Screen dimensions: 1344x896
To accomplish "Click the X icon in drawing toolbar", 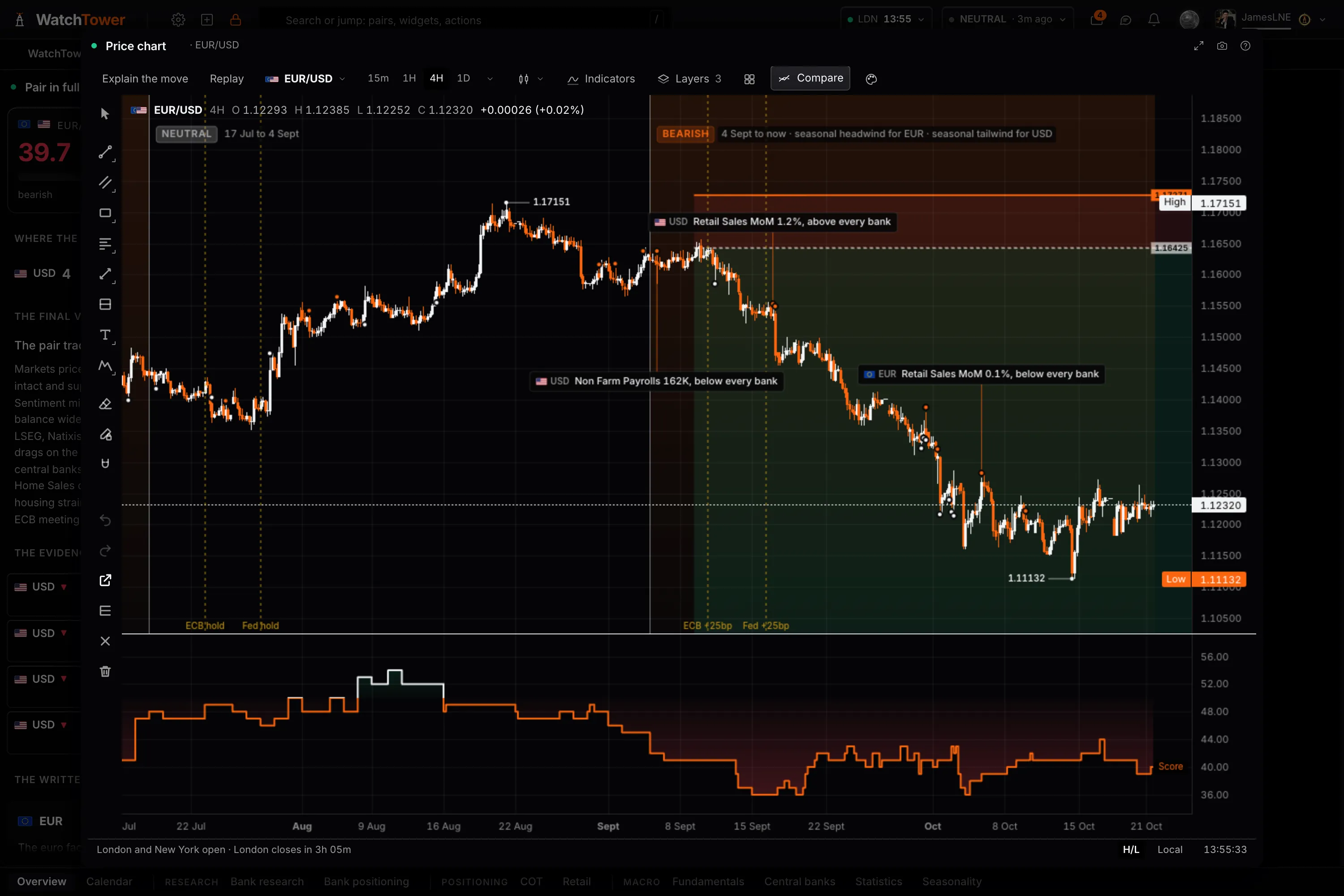I will [105, 641].
